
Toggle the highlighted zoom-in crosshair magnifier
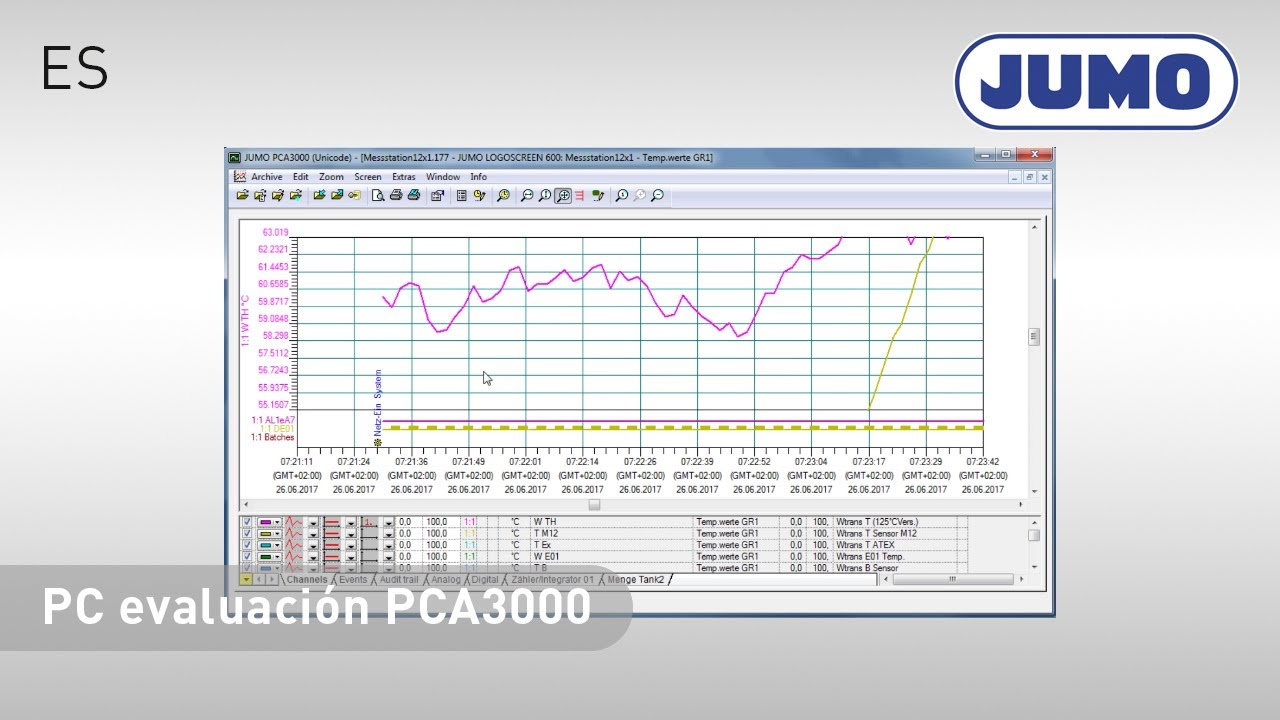coord(563,196)
